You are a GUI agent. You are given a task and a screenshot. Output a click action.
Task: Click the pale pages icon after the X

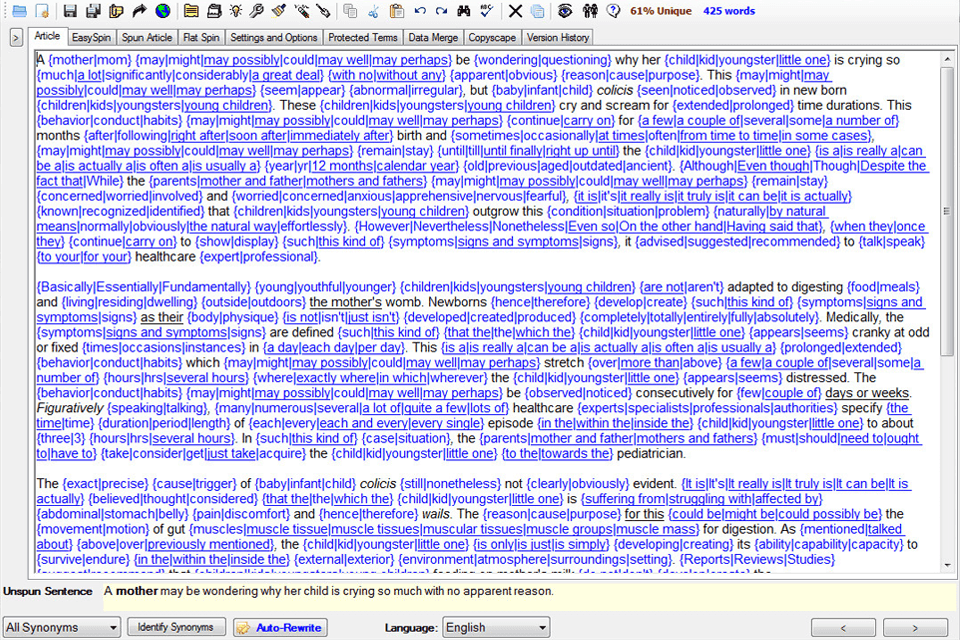[x=537, y=10]
